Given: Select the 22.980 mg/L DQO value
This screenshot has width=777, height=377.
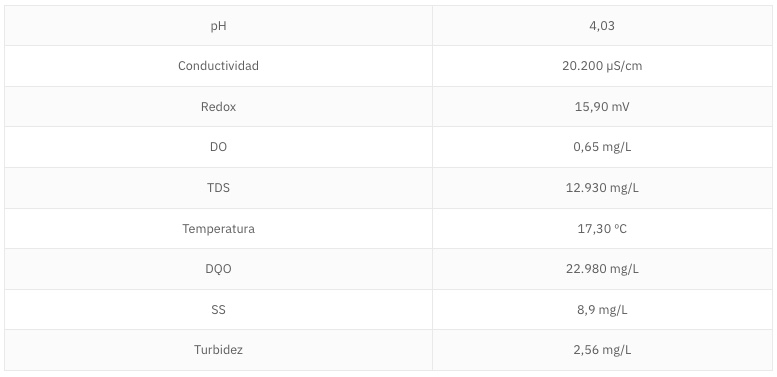Looking at the screenshot, I should pos(602,269).
